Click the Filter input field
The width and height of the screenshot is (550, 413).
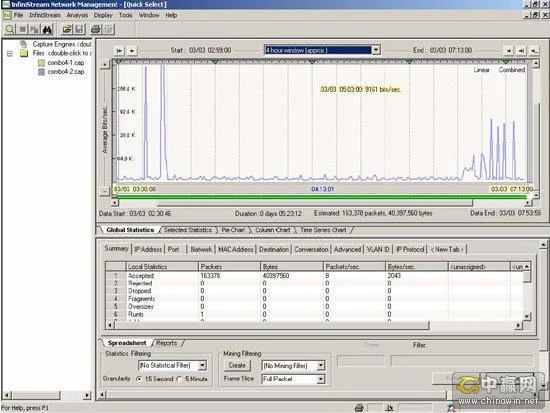[x=462, y=360]
